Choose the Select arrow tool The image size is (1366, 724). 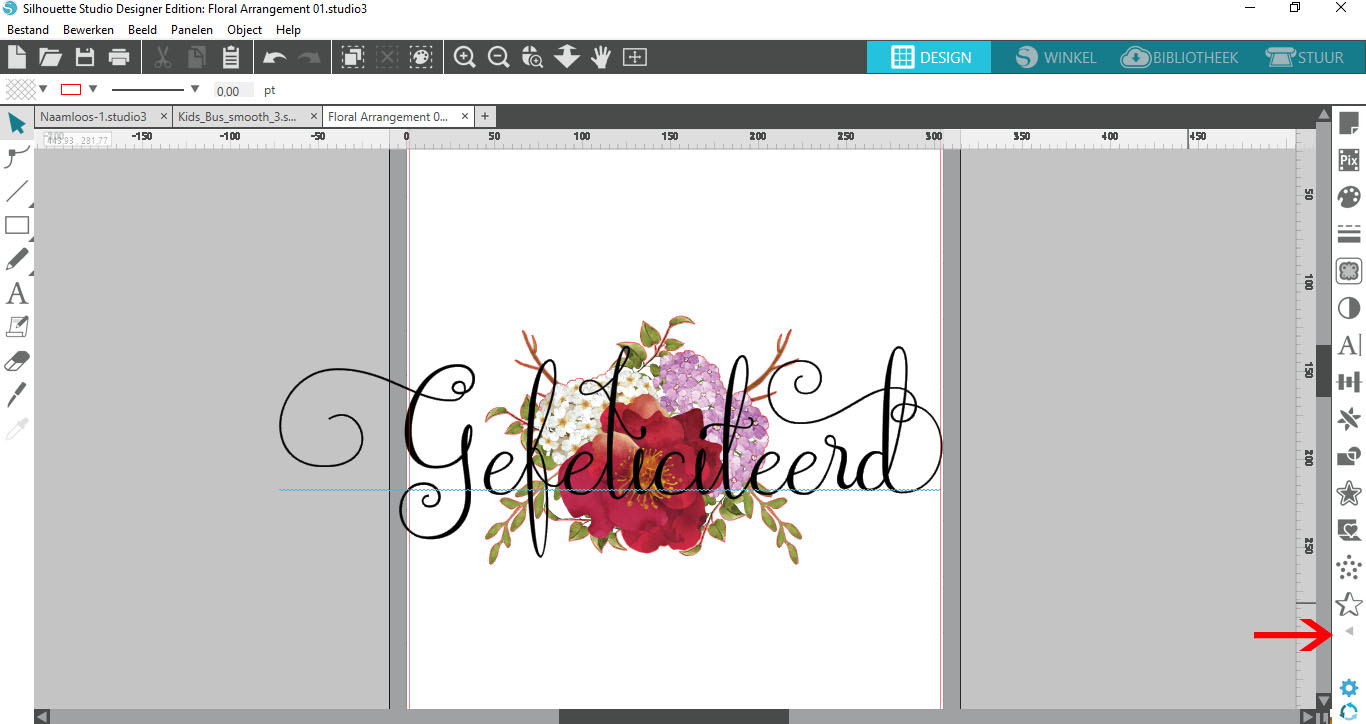click(17, 124)
